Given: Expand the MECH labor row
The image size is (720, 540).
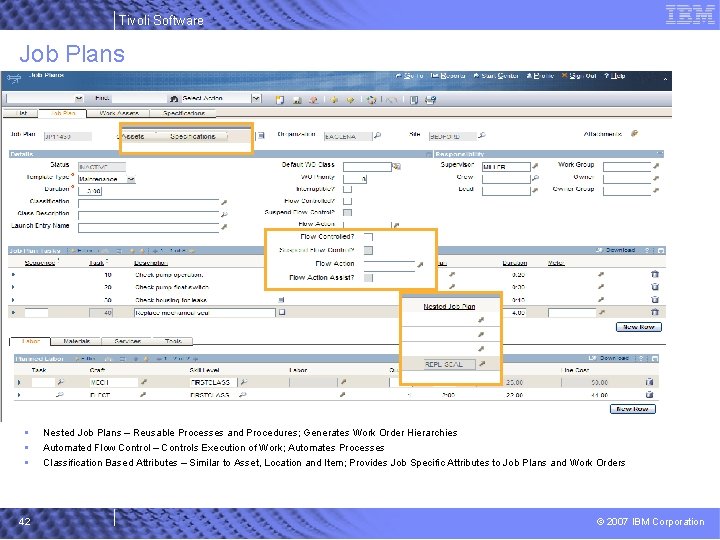Looking at the screenshot, I should pos(19,382).
